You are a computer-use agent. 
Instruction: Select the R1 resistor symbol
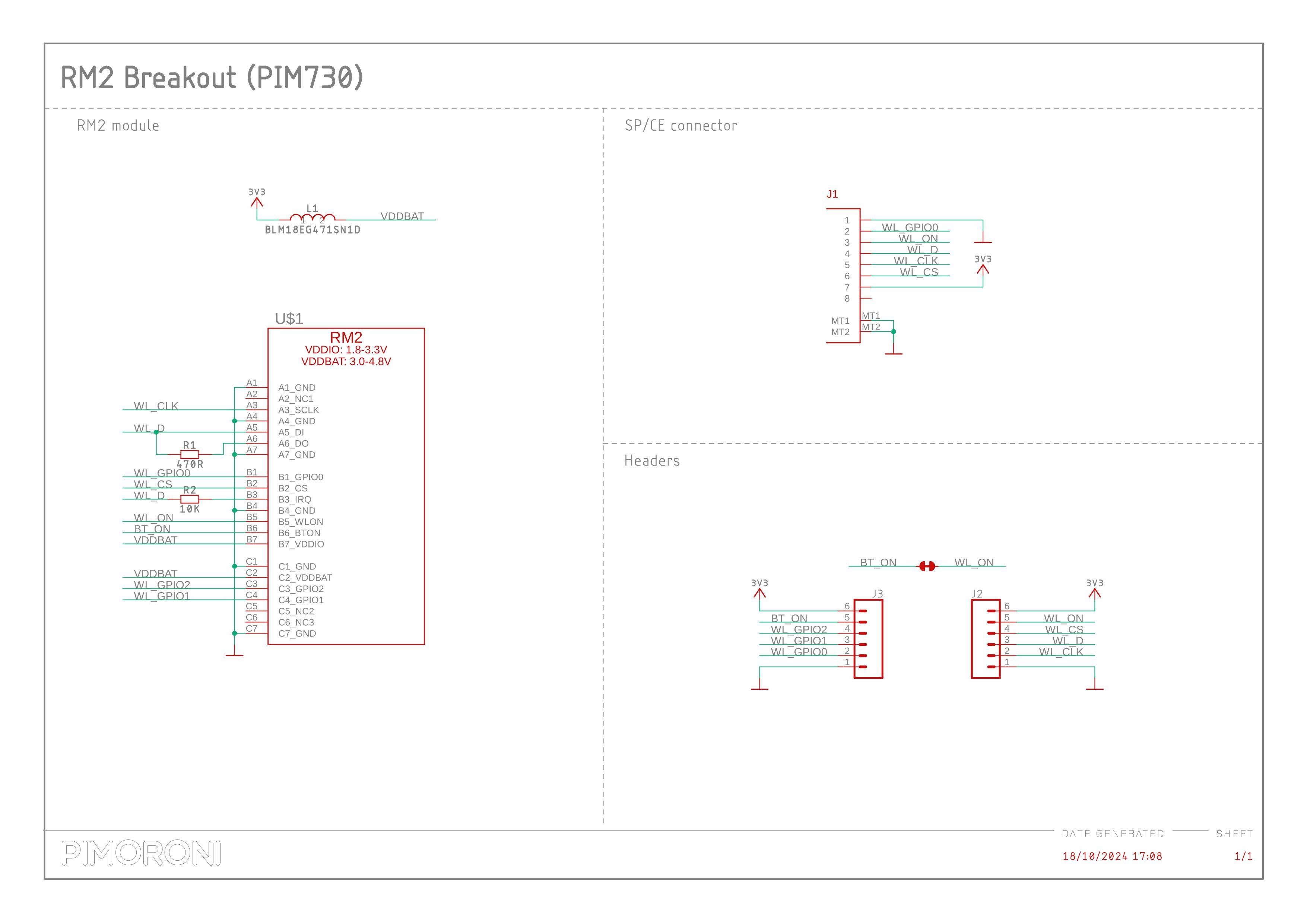tap(190, 454)
